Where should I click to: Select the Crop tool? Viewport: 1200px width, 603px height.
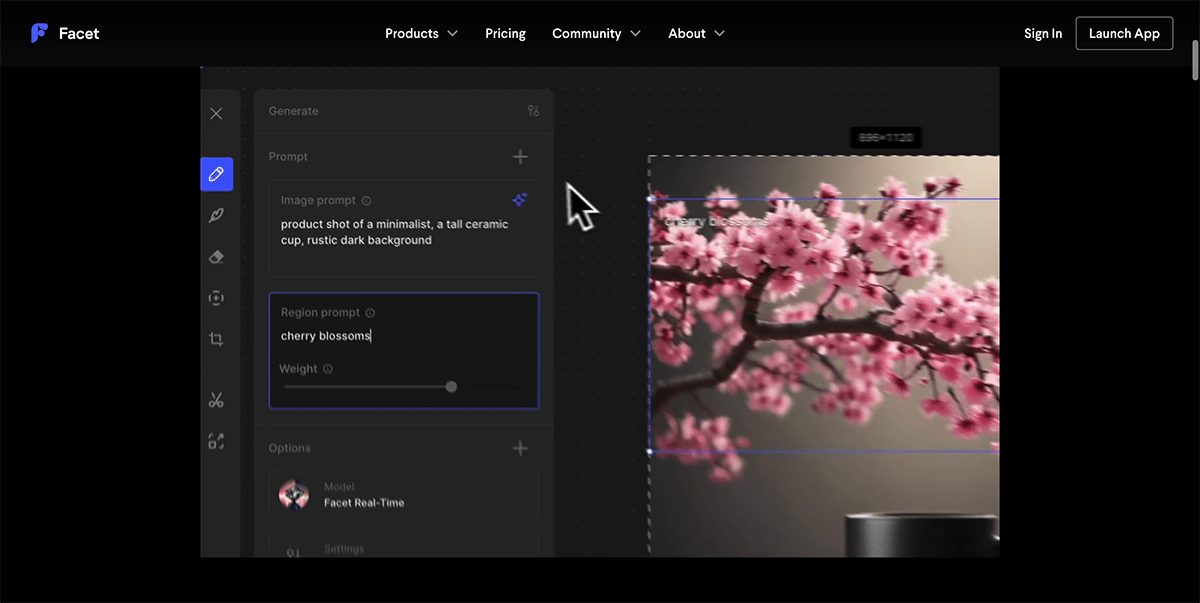tap(216, 340)
